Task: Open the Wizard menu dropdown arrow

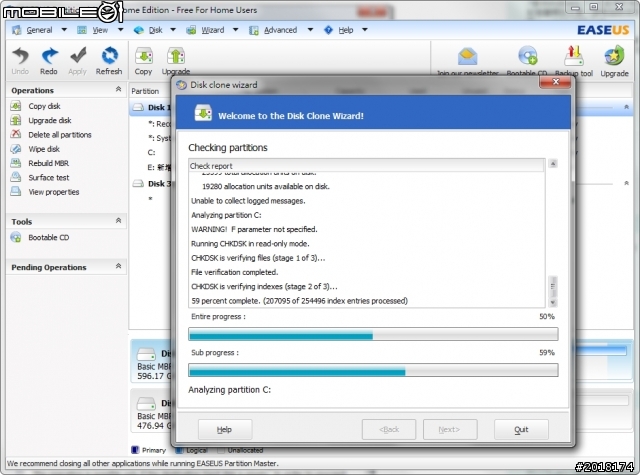Action: [x=236, y=30]
